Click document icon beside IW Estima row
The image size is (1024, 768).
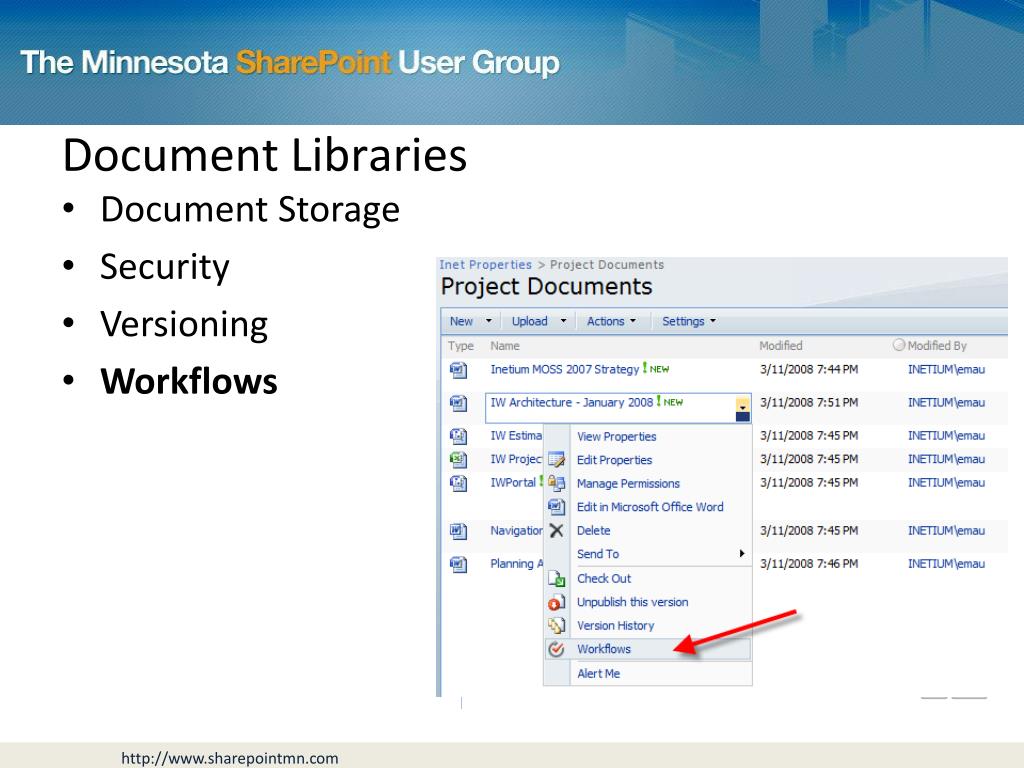(458, 436)
